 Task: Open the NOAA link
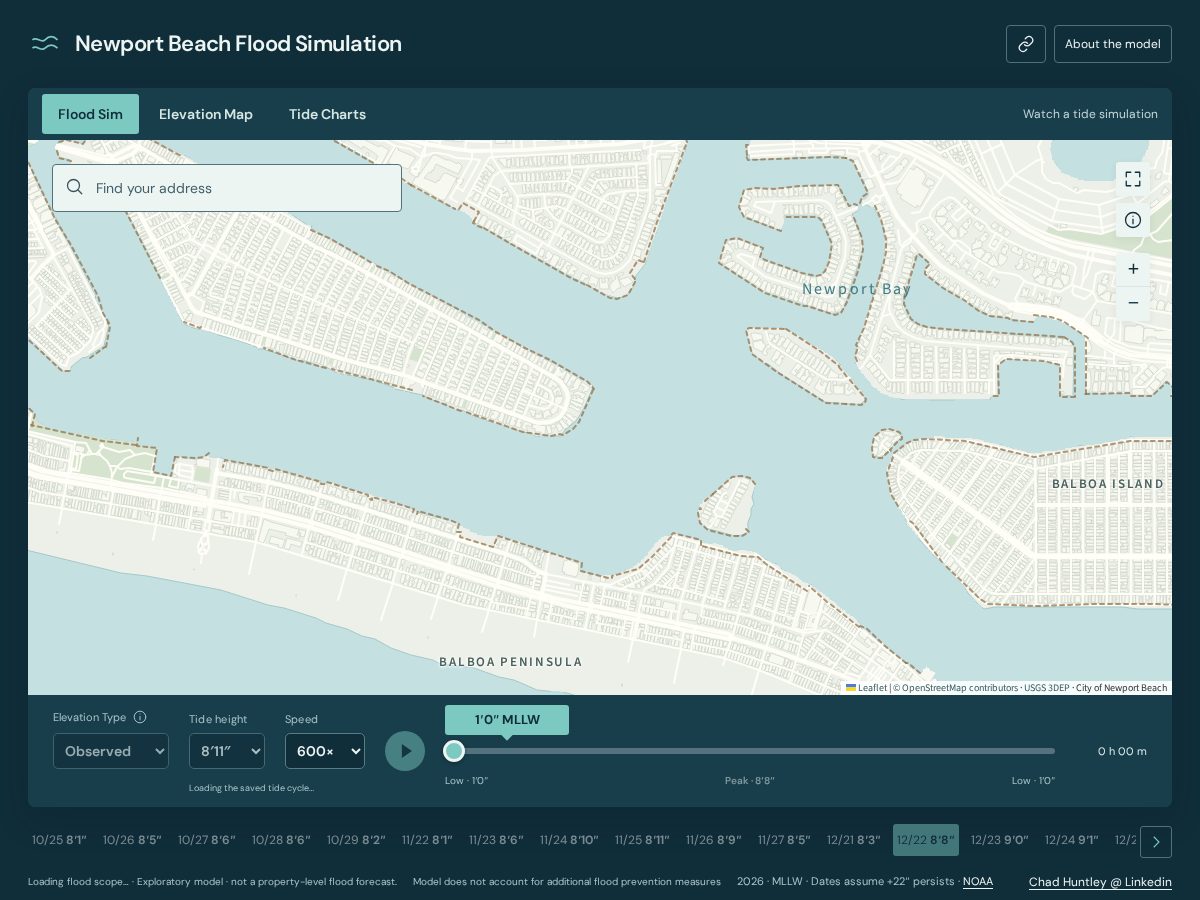(978, 882)
